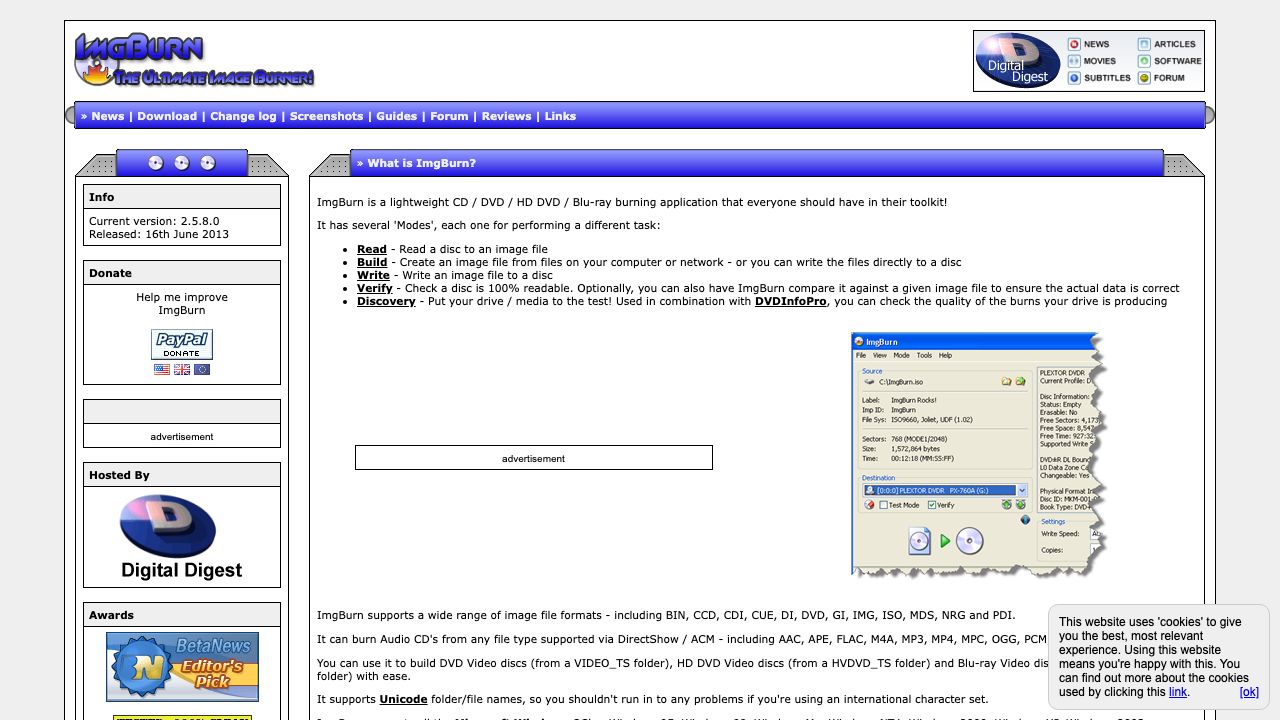Follow the Build mode link
The width and height of the screenshot is (1280, 720).
click(x=372, y=262)
